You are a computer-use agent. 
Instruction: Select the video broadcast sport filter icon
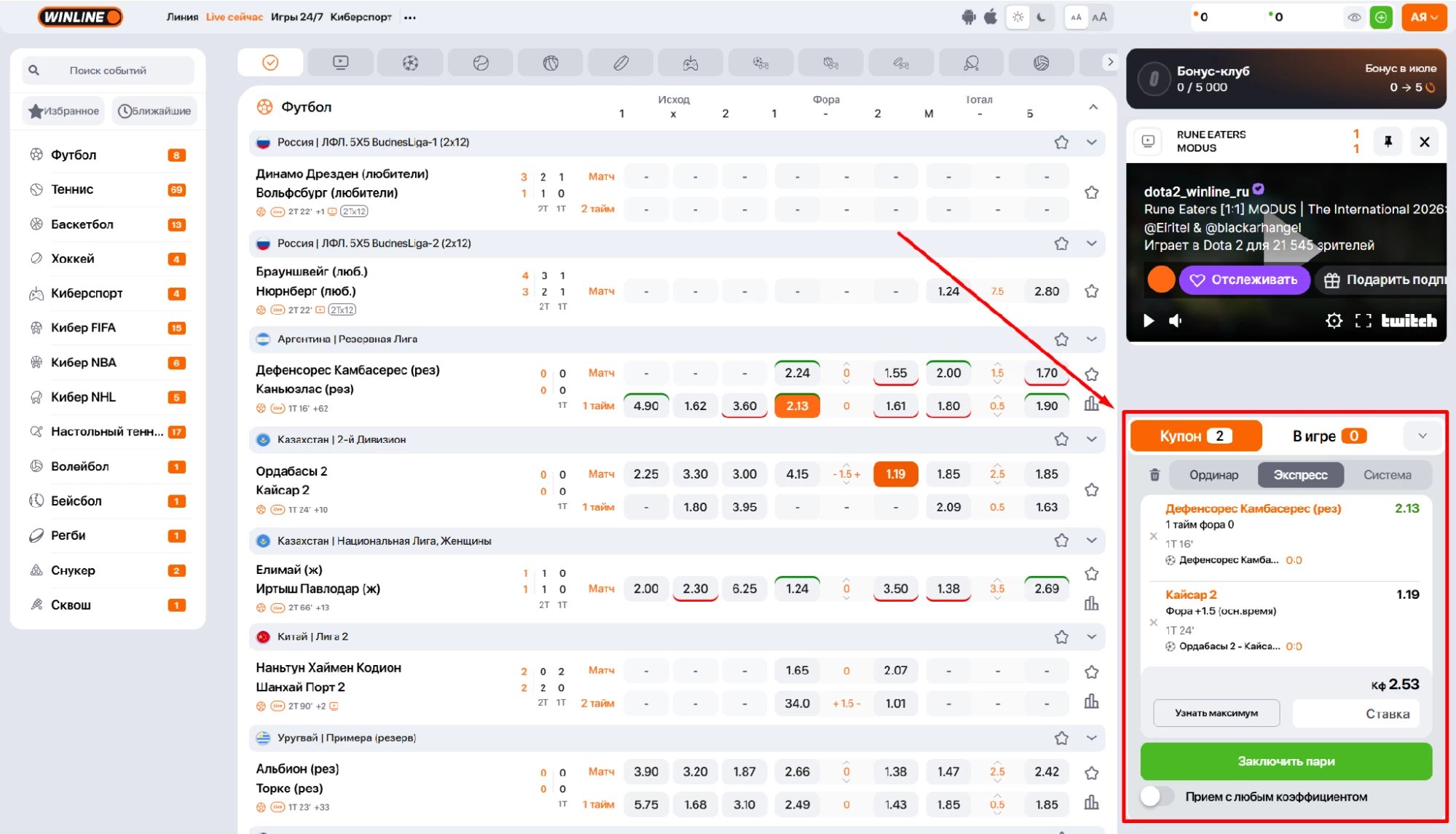(340, 63)
